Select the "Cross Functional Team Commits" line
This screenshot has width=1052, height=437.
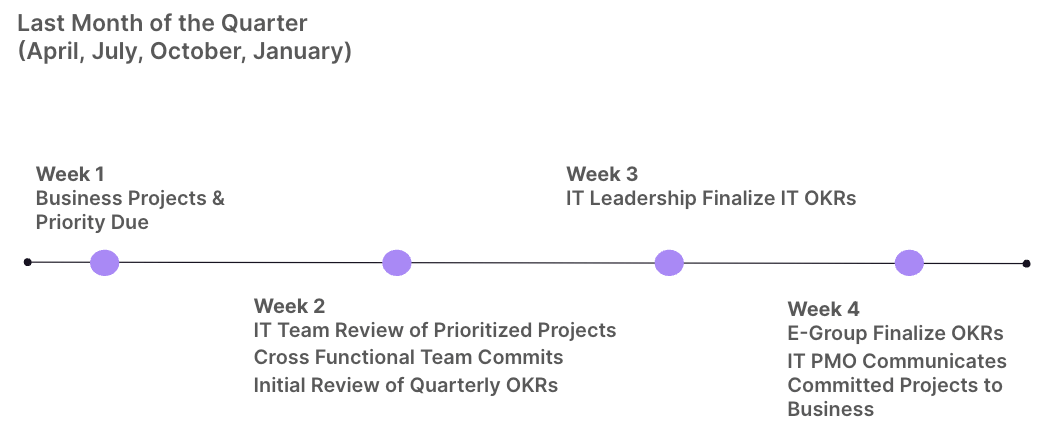(408, 357)
